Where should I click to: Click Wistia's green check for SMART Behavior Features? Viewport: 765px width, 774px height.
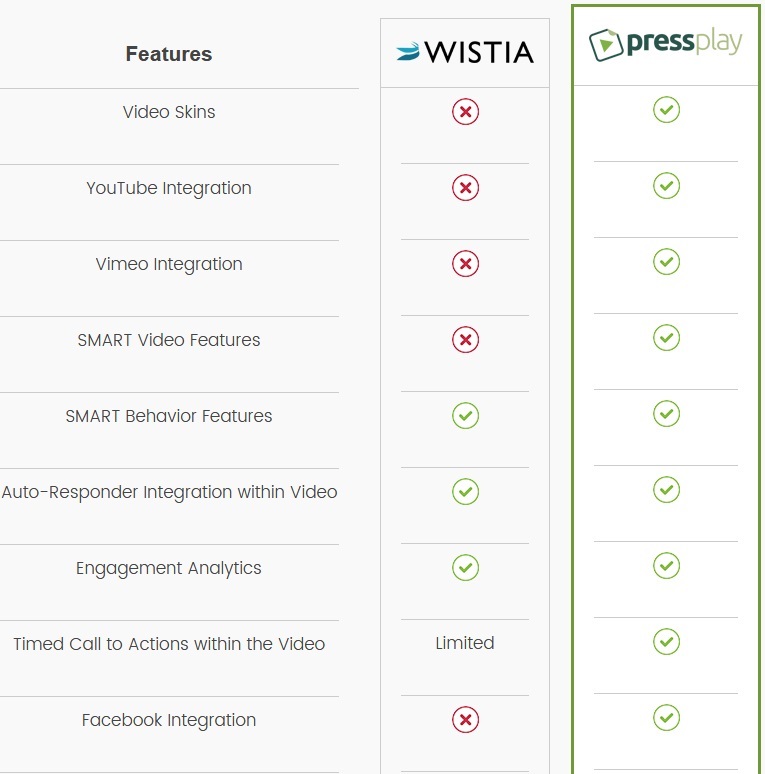[465, 416]
